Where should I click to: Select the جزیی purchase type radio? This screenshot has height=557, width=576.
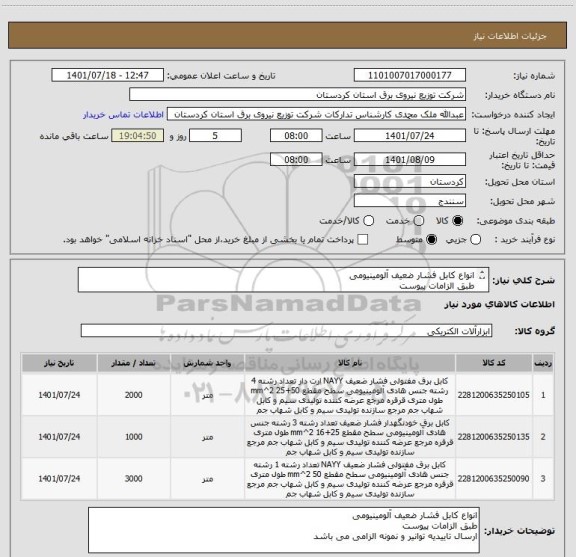coord(476,240)
